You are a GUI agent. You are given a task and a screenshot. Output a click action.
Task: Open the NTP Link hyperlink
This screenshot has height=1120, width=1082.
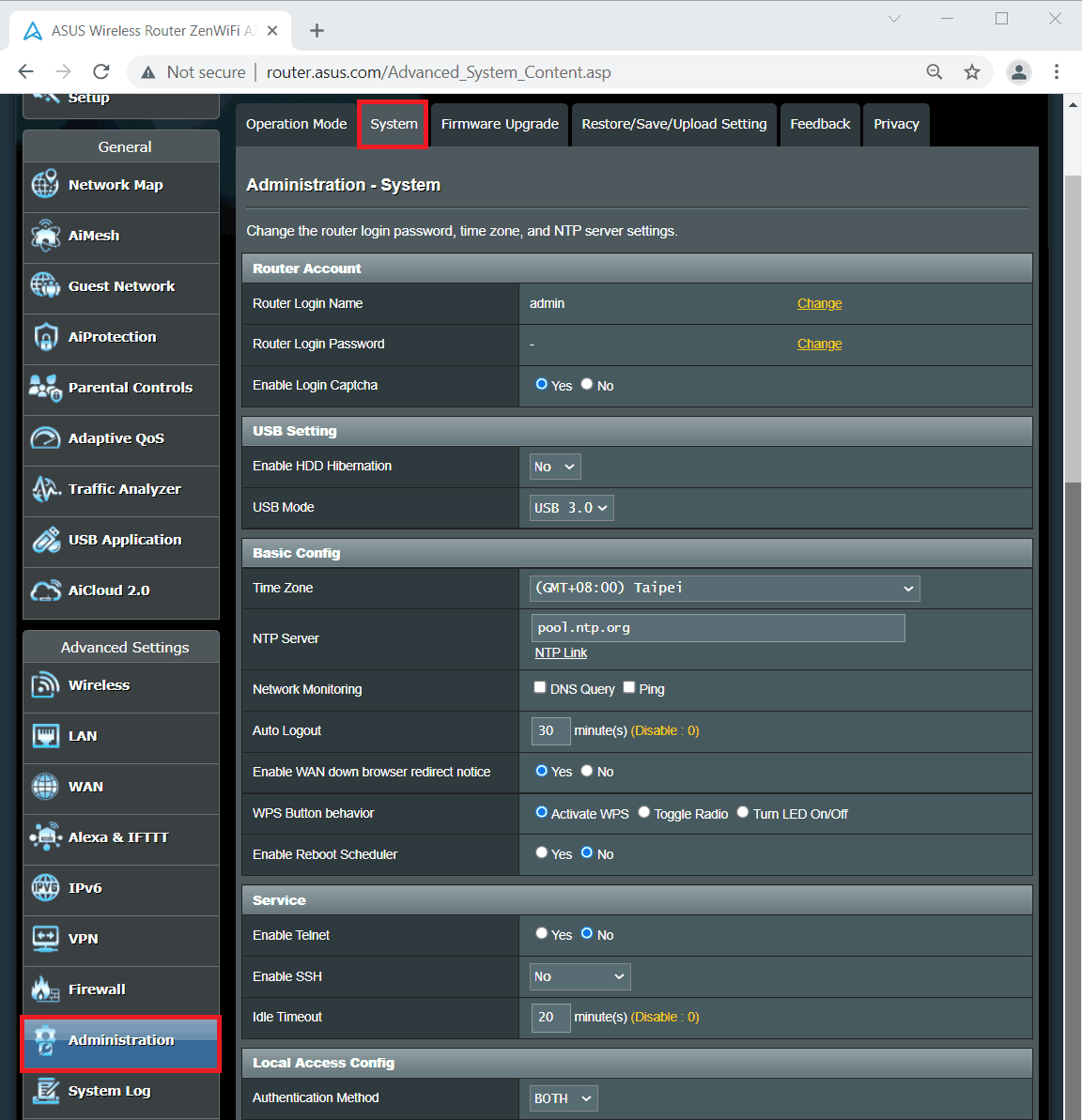(x=561, y=653)
